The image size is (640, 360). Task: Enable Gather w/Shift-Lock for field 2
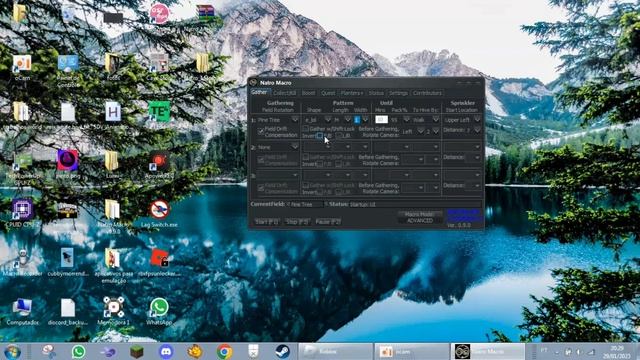click(x=305, y=157)
